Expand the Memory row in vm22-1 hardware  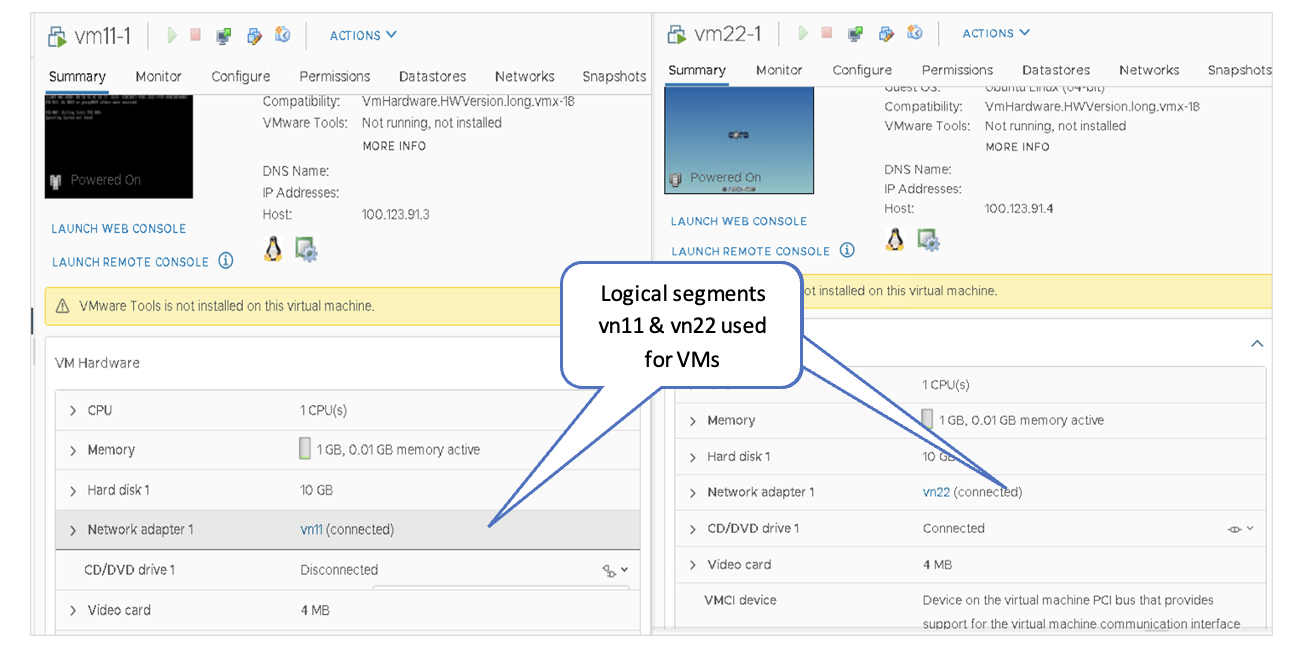693,421
